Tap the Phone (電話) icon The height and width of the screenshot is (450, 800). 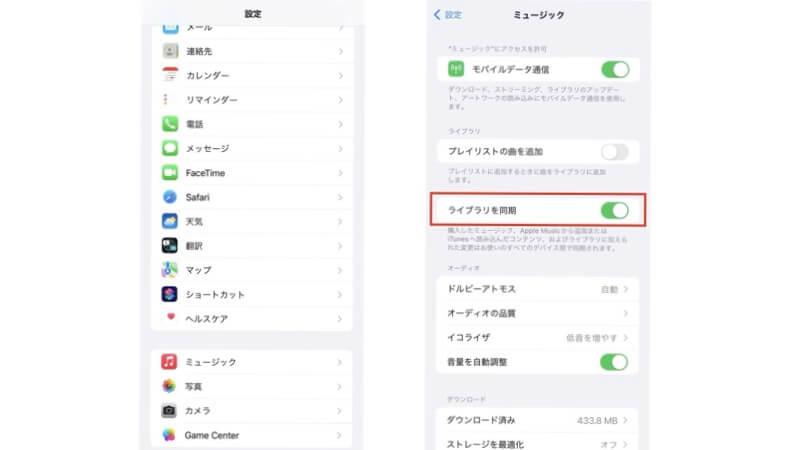(170, 124)
